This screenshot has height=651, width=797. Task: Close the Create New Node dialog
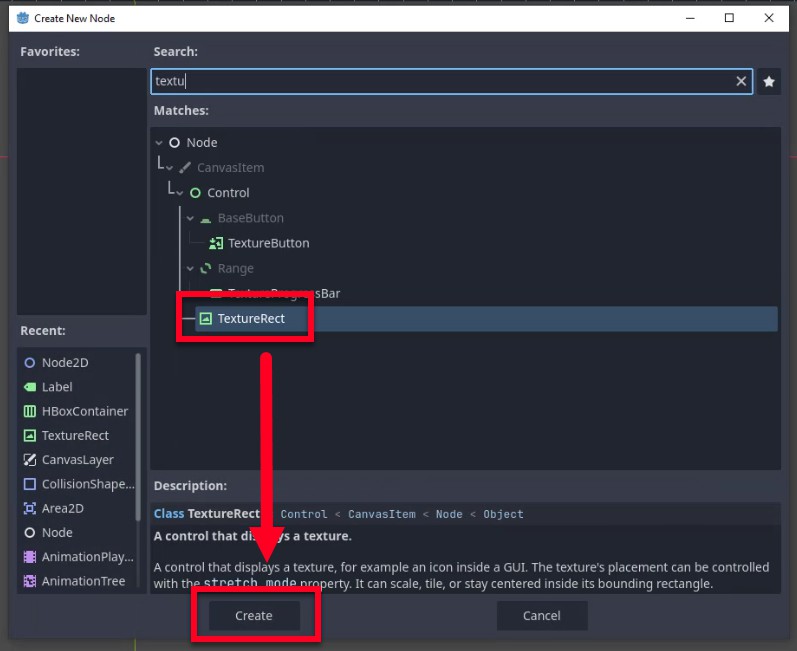769,18
